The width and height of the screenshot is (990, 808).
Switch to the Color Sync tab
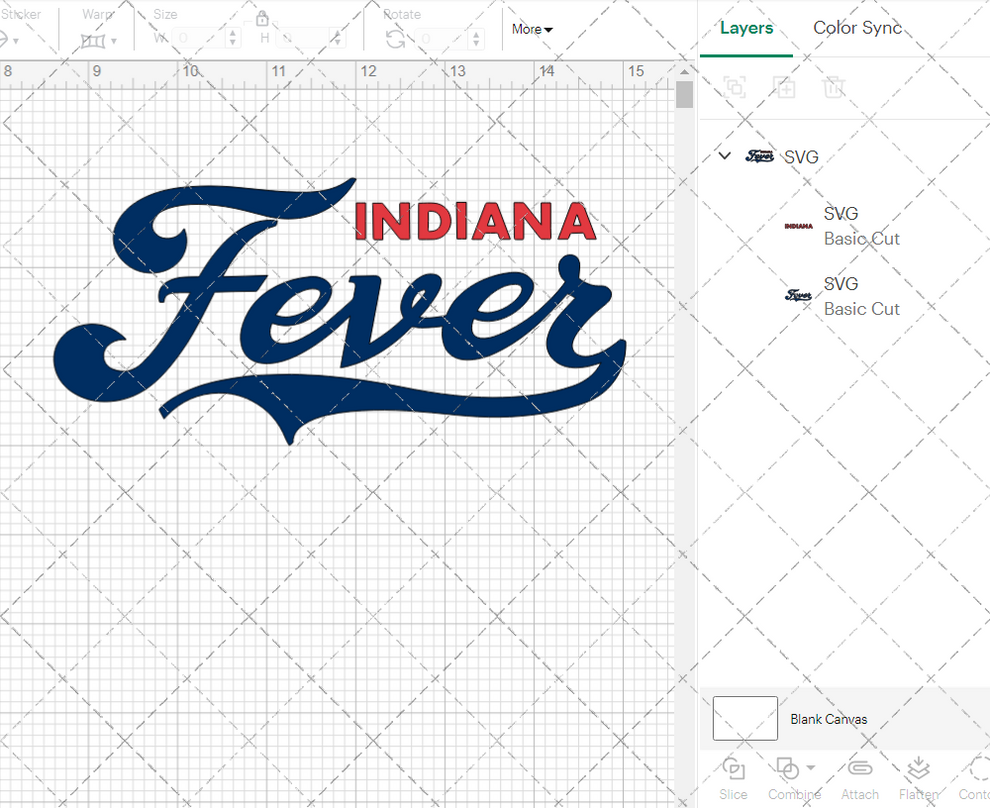(x=857, y=28)
